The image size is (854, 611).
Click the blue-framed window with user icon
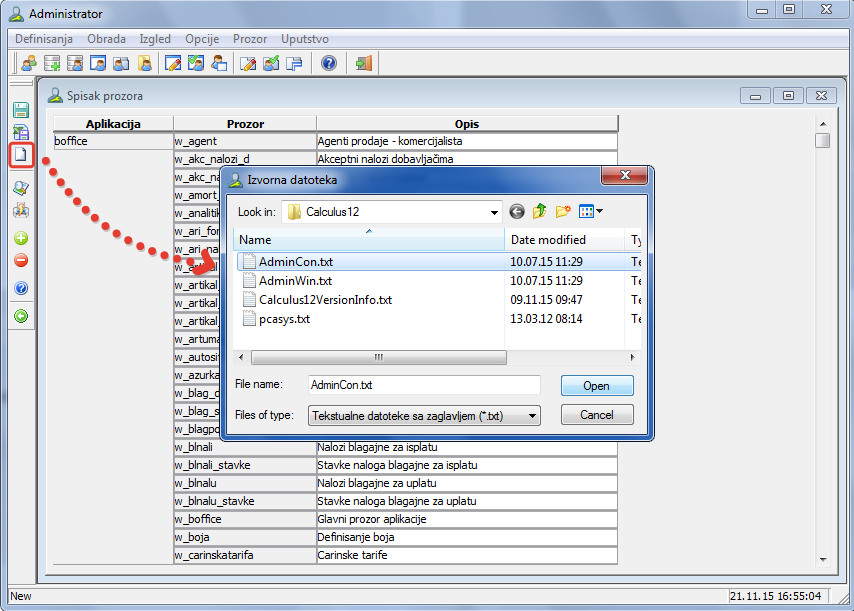pos(98,63)
